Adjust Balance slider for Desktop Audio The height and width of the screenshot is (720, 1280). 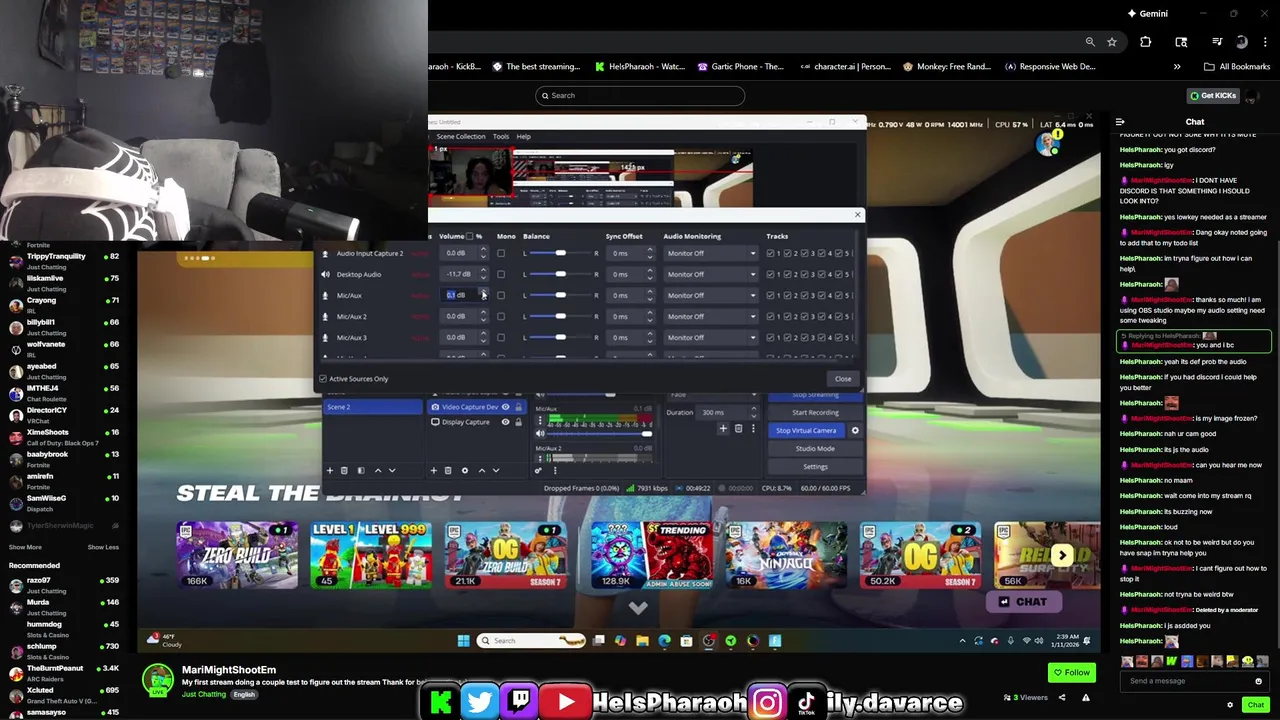point(561,274)
